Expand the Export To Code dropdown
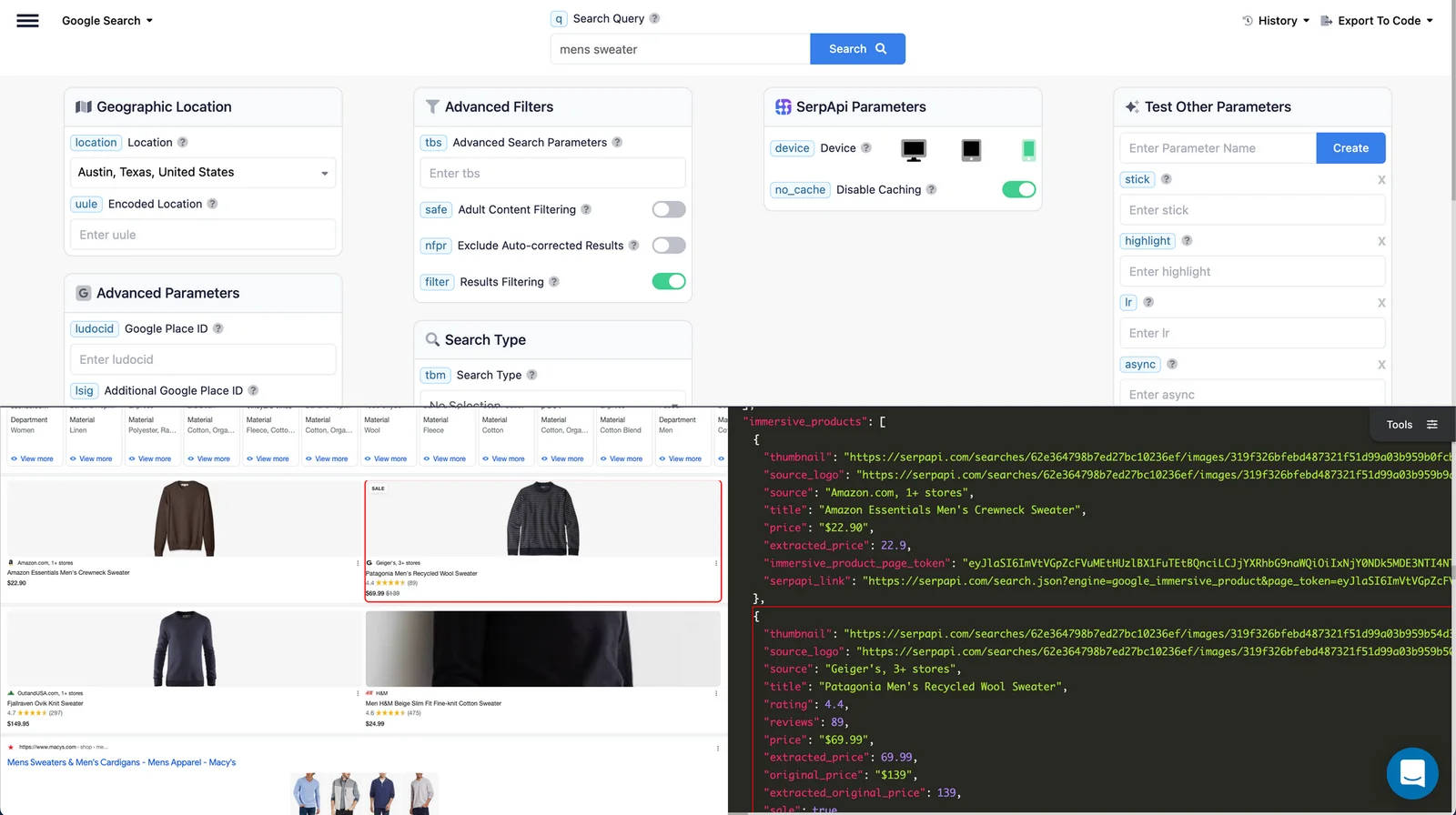The image size is (1456, 815). click(1377, 21)
